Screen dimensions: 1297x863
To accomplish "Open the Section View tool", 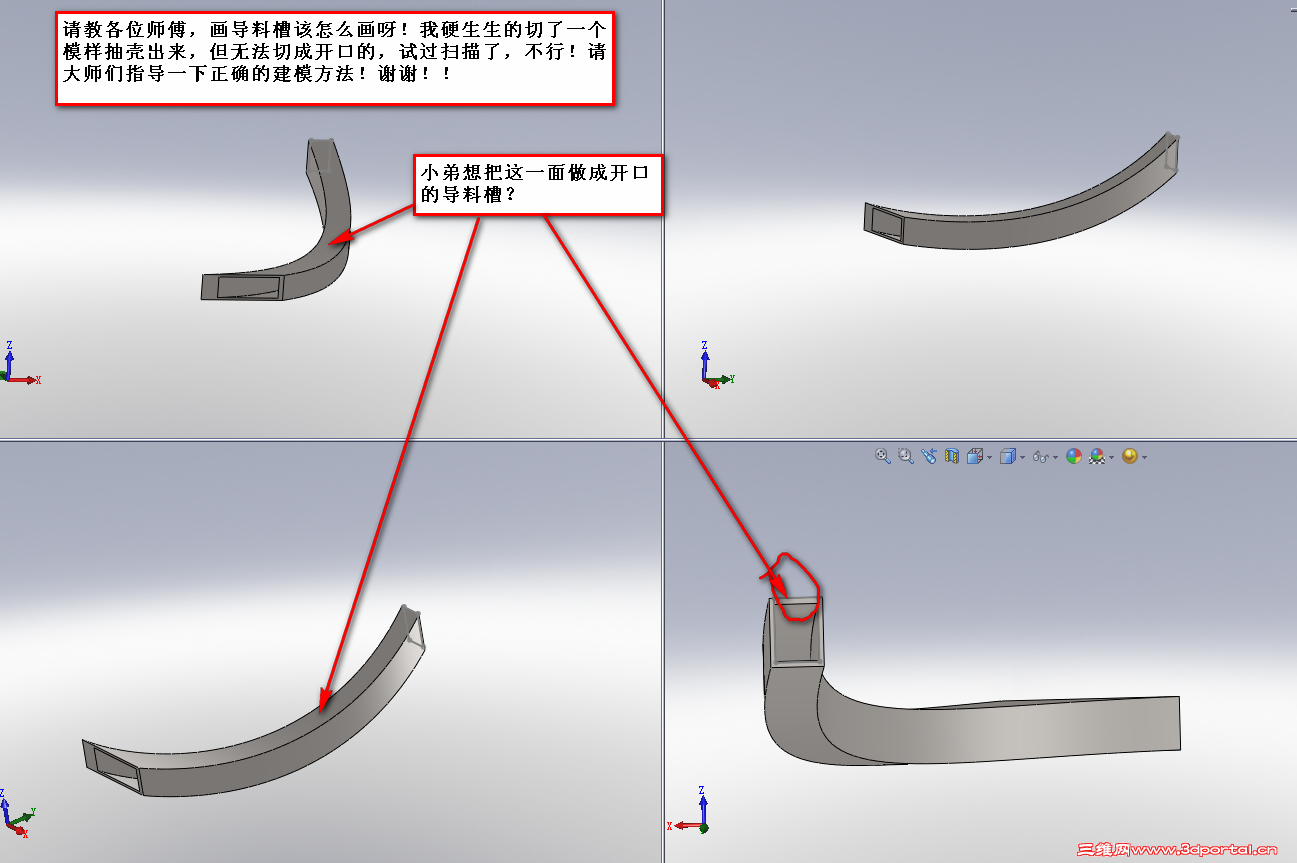I will [x=952, y=456].
